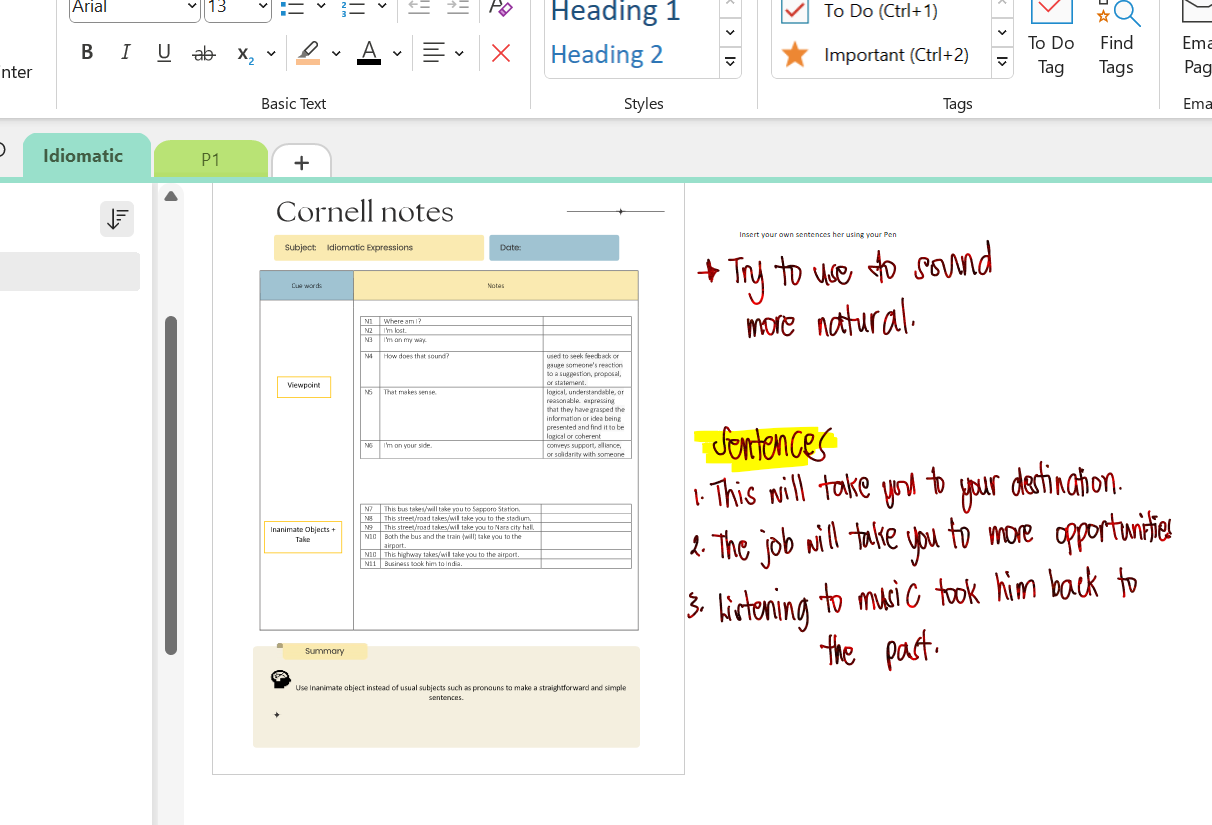The image size is (1212, 825).
Task: Apply the text highlight color
Action: point(308,53)
